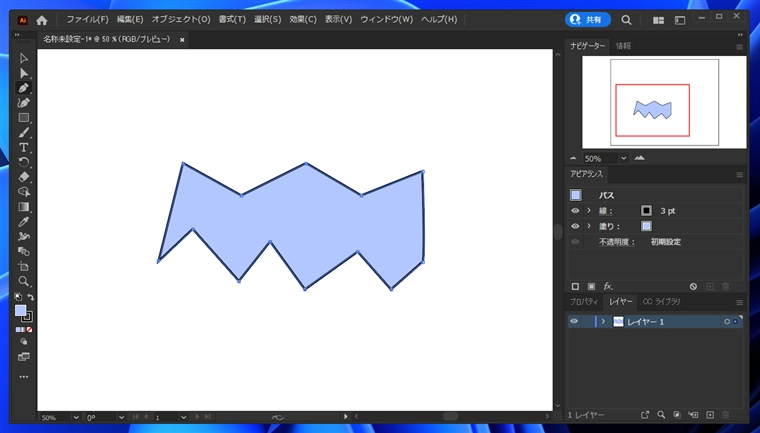Select the Rotate tool
Screen dimensions: 760x433
(23, 162)
